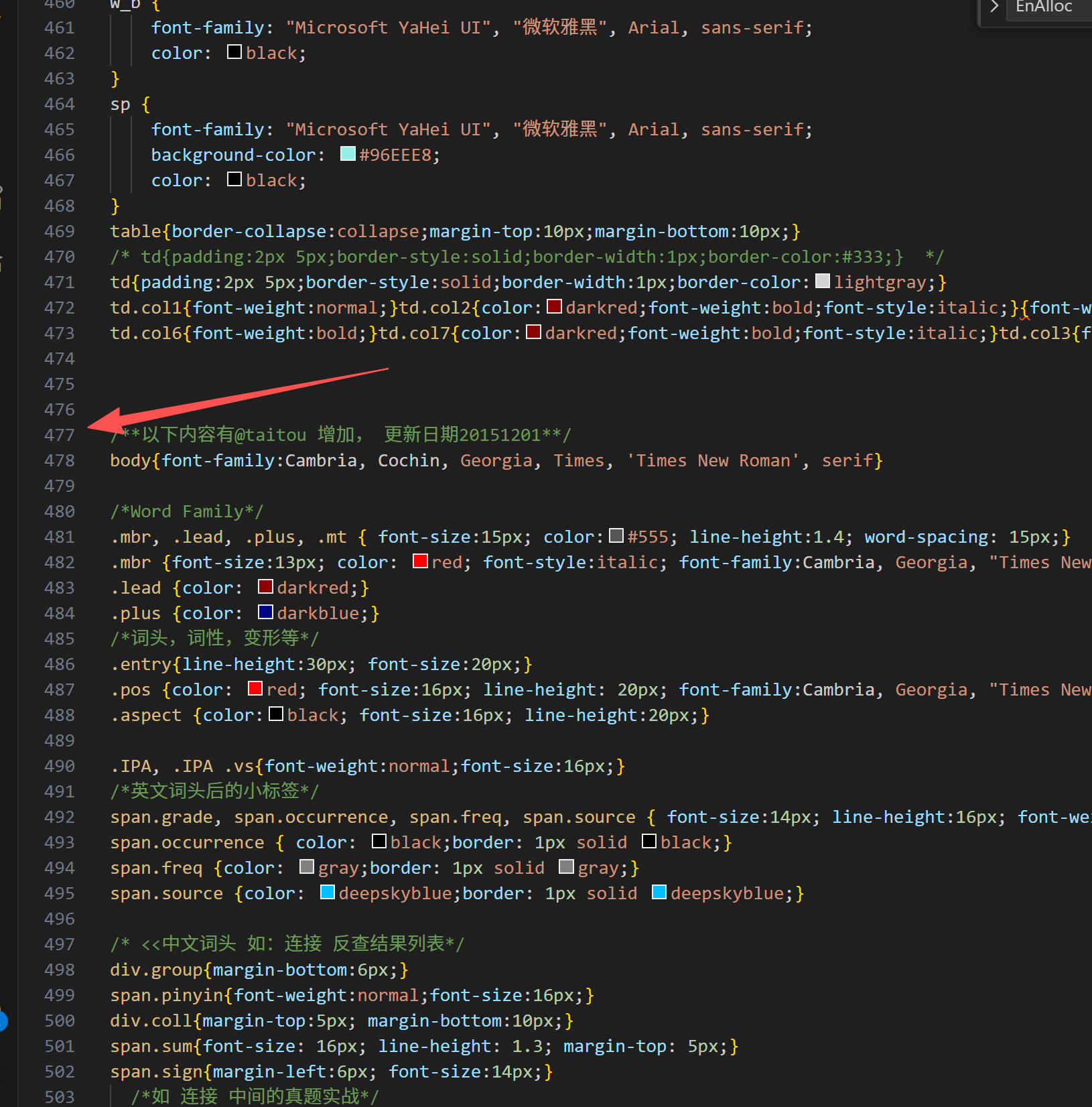Click the black swatch in .aspect rule
The height and width of the screenshot is (1107, 1092).
(276, 714)
